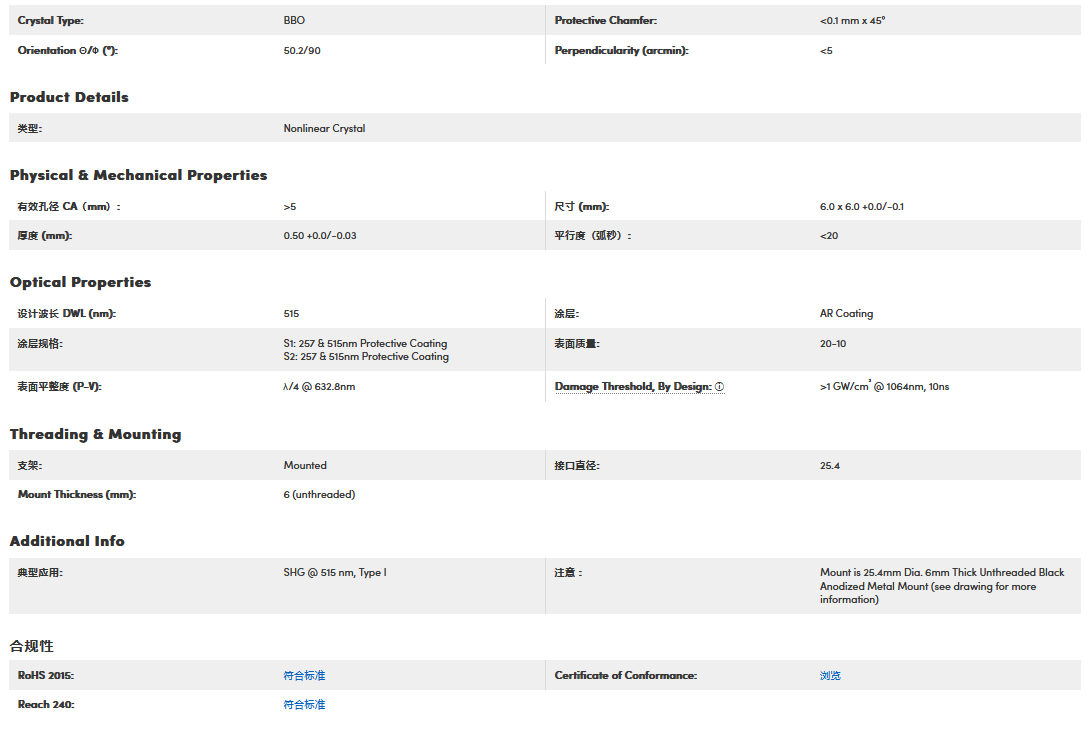Click the BBO crystal type value
This screenshot has width=1089, height=734.
294,21
